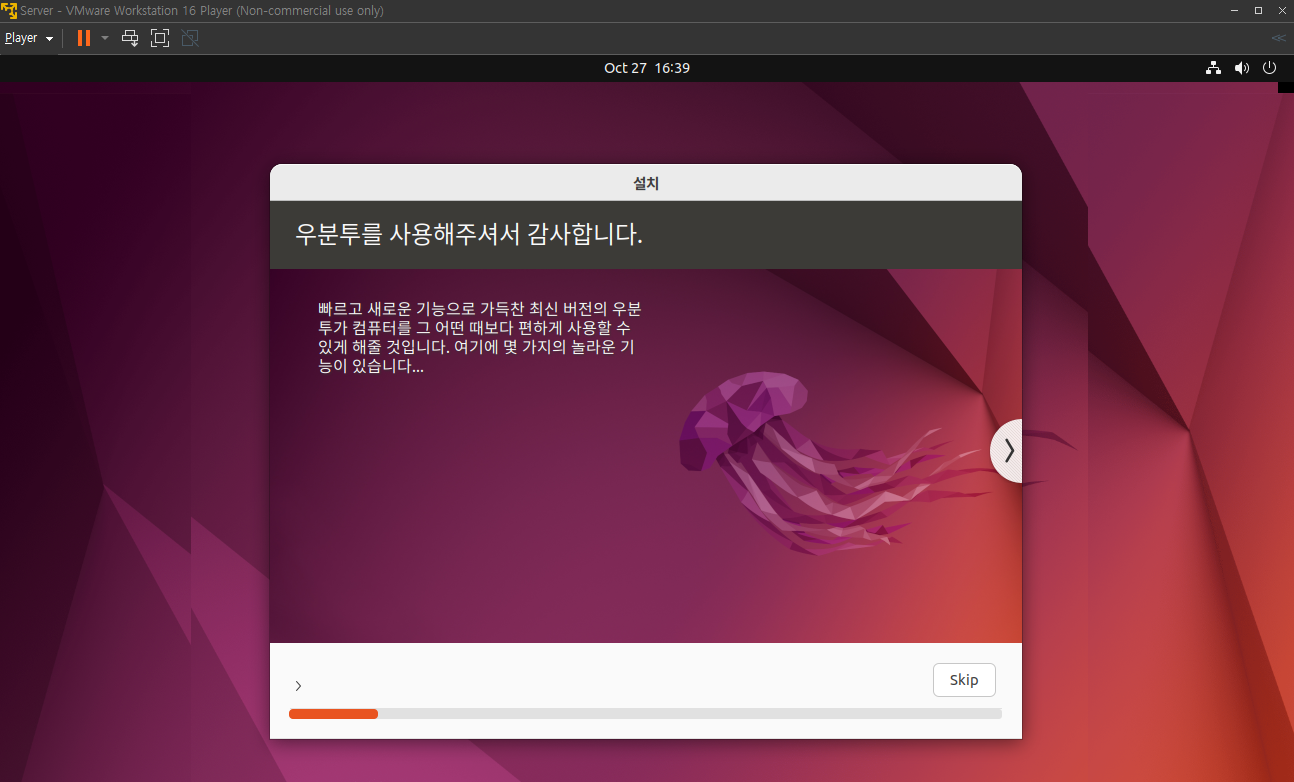
Task: Send Ctrl+Alt+Del to the virtual machine
Action: (130, 38)
